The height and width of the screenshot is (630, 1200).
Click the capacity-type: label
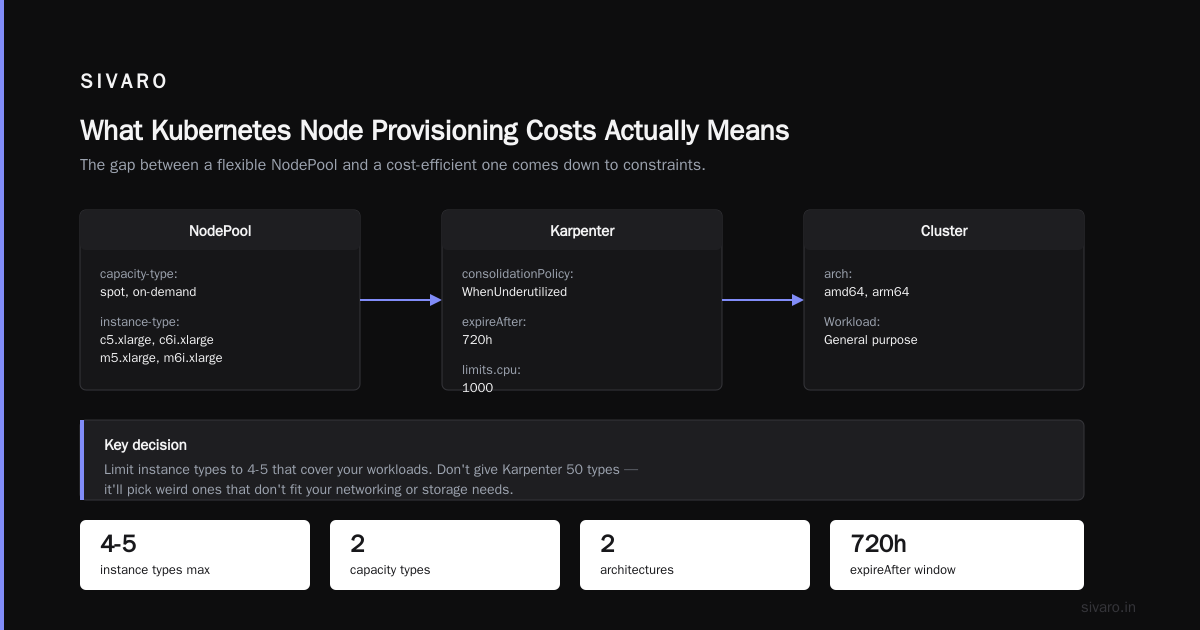pyautogui.click(x=138, y=274)
